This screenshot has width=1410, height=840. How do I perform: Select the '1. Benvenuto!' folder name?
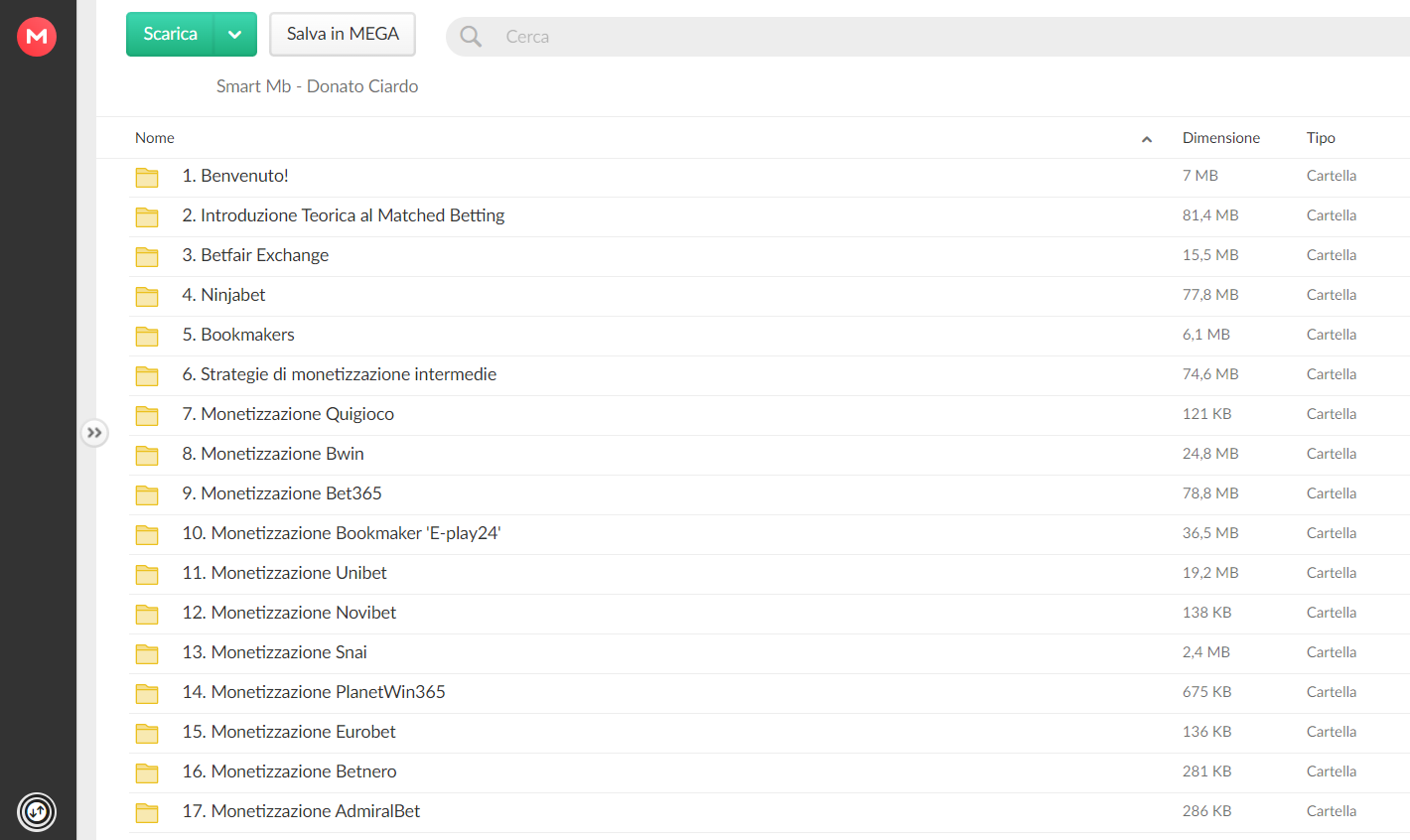235,176
